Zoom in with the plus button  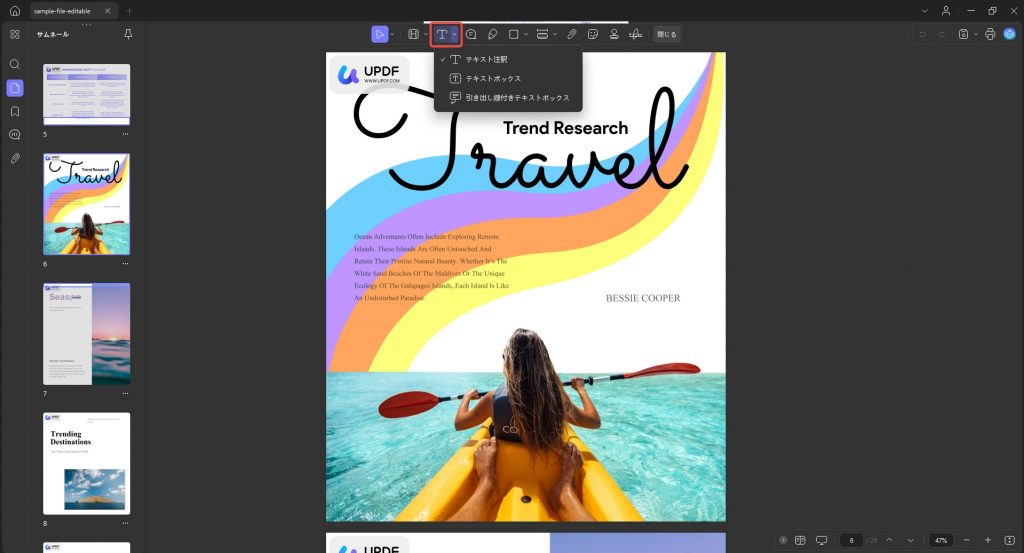987,540
